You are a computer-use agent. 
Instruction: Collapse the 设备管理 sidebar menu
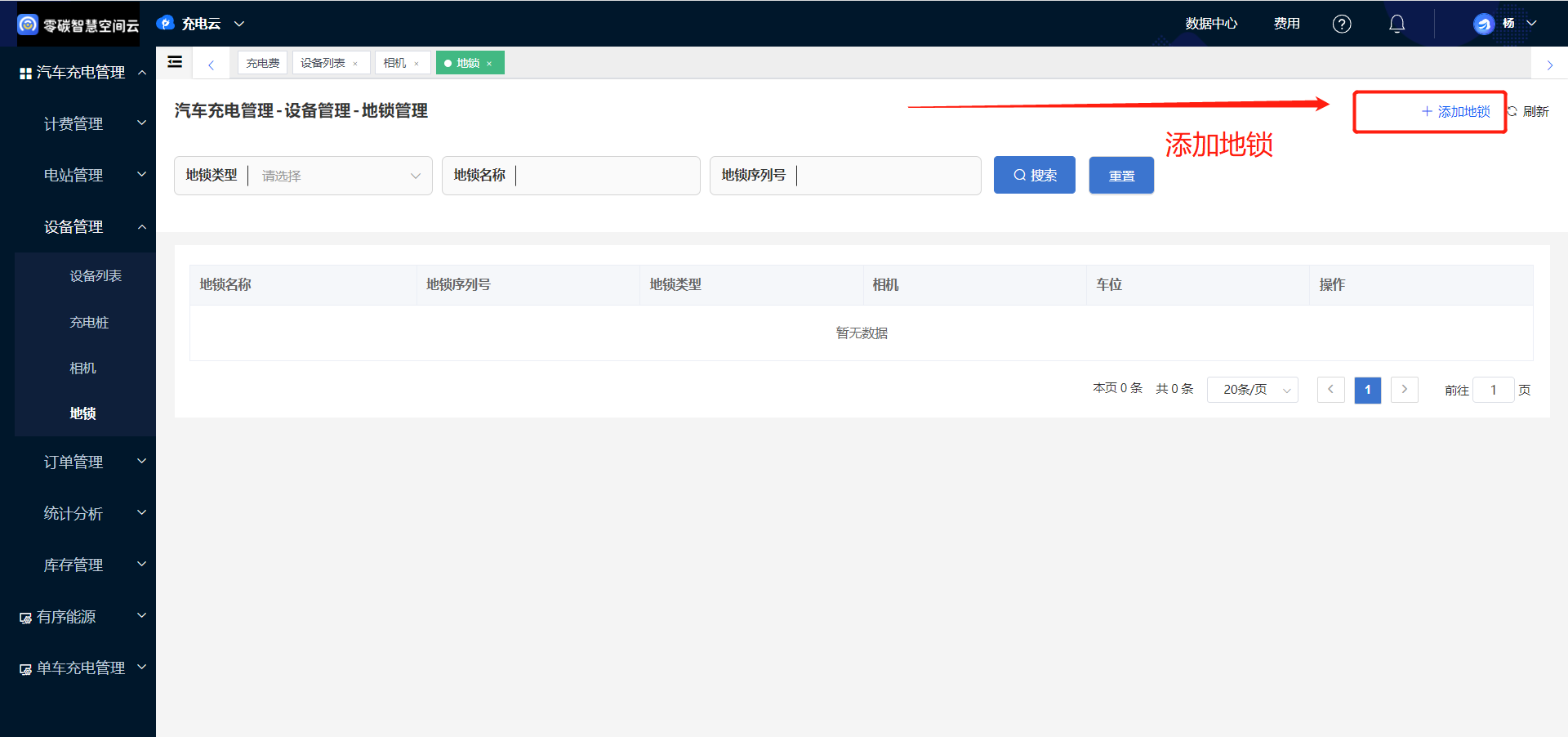[x=78, y=227]
